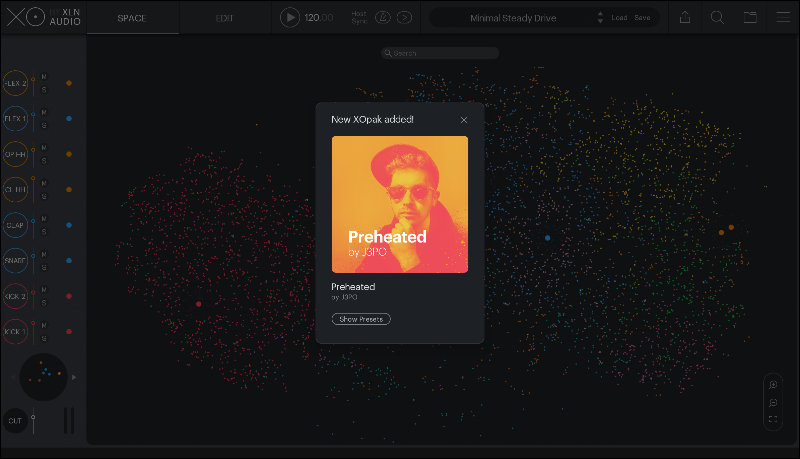The image size is (800, 459).
Task: Mute the CL HH channel
Action: click(x=44, y=183)
